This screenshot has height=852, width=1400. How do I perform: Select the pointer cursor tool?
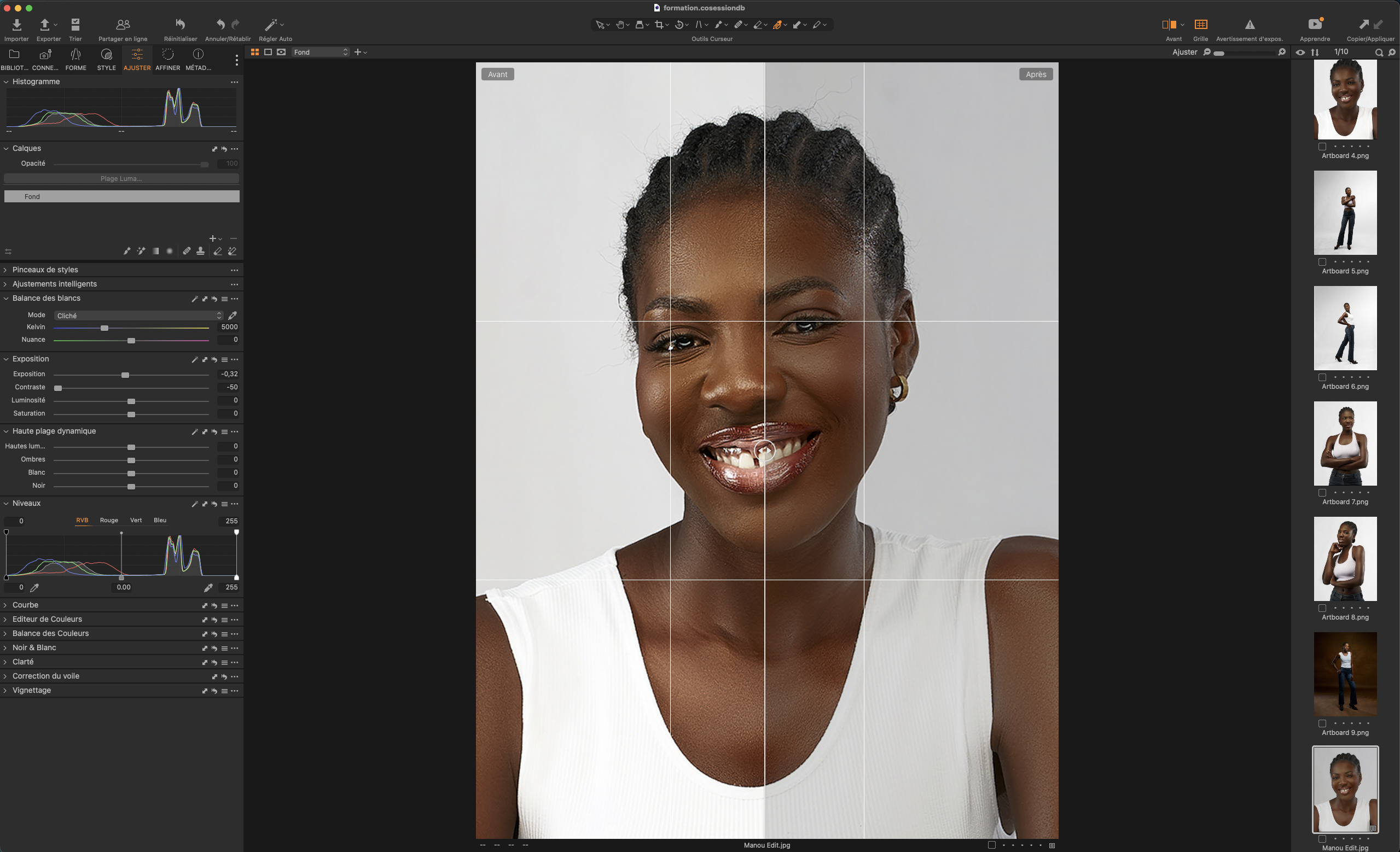pos(600,25)
